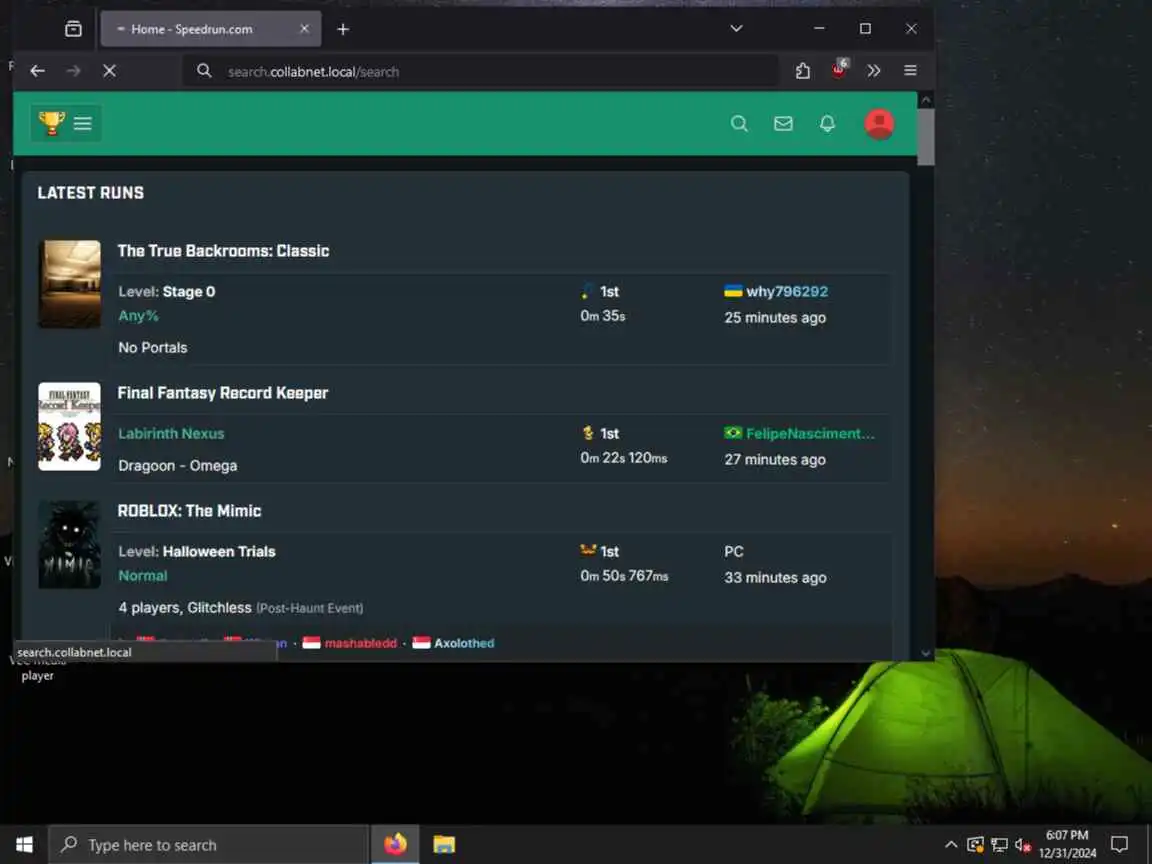Click the 1st place trophy on Backrooms run
1152x864 pixels.
(586, 292)
